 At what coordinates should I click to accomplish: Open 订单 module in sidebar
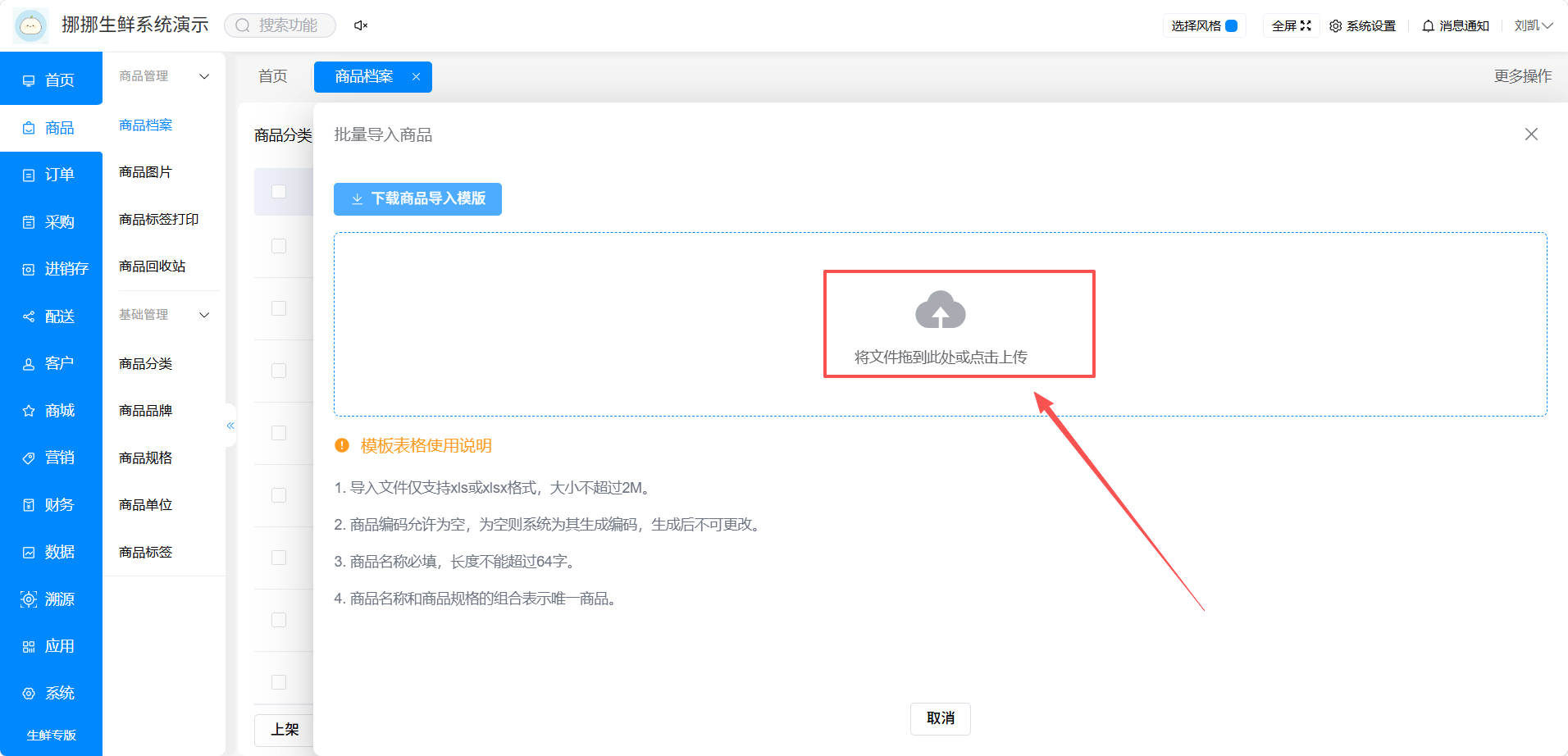51,175
